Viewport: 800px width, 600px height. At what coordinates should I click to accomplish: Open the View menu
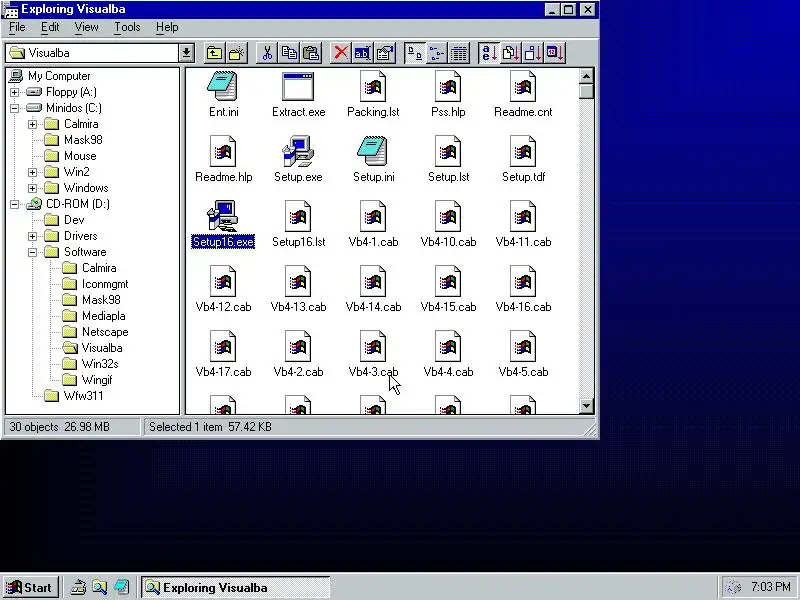point(86,27)
